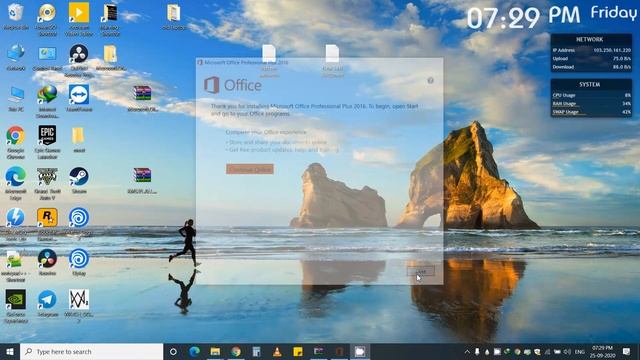Click the Continue Online button in Office dialog
The height and width of the screenshot is (360, 640).
pyautogui.click(x=250, y=169)
